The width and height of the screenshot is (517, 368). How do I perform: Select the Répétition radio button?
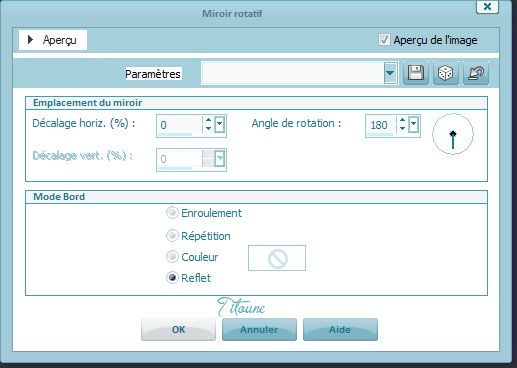coord(172,236)
